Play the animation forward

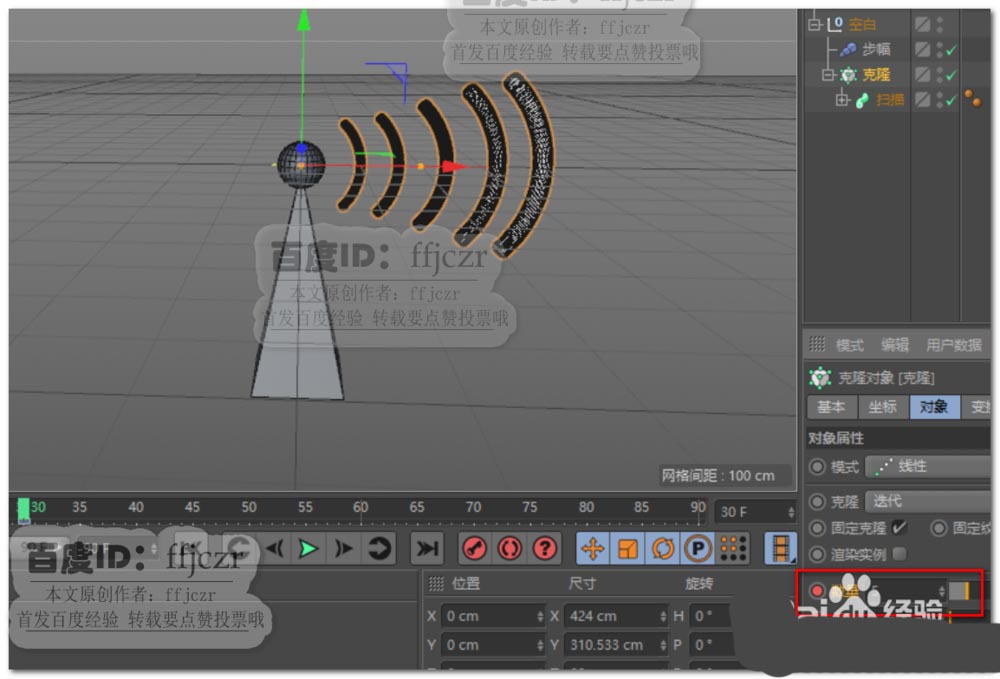click(x=309, y=548)
